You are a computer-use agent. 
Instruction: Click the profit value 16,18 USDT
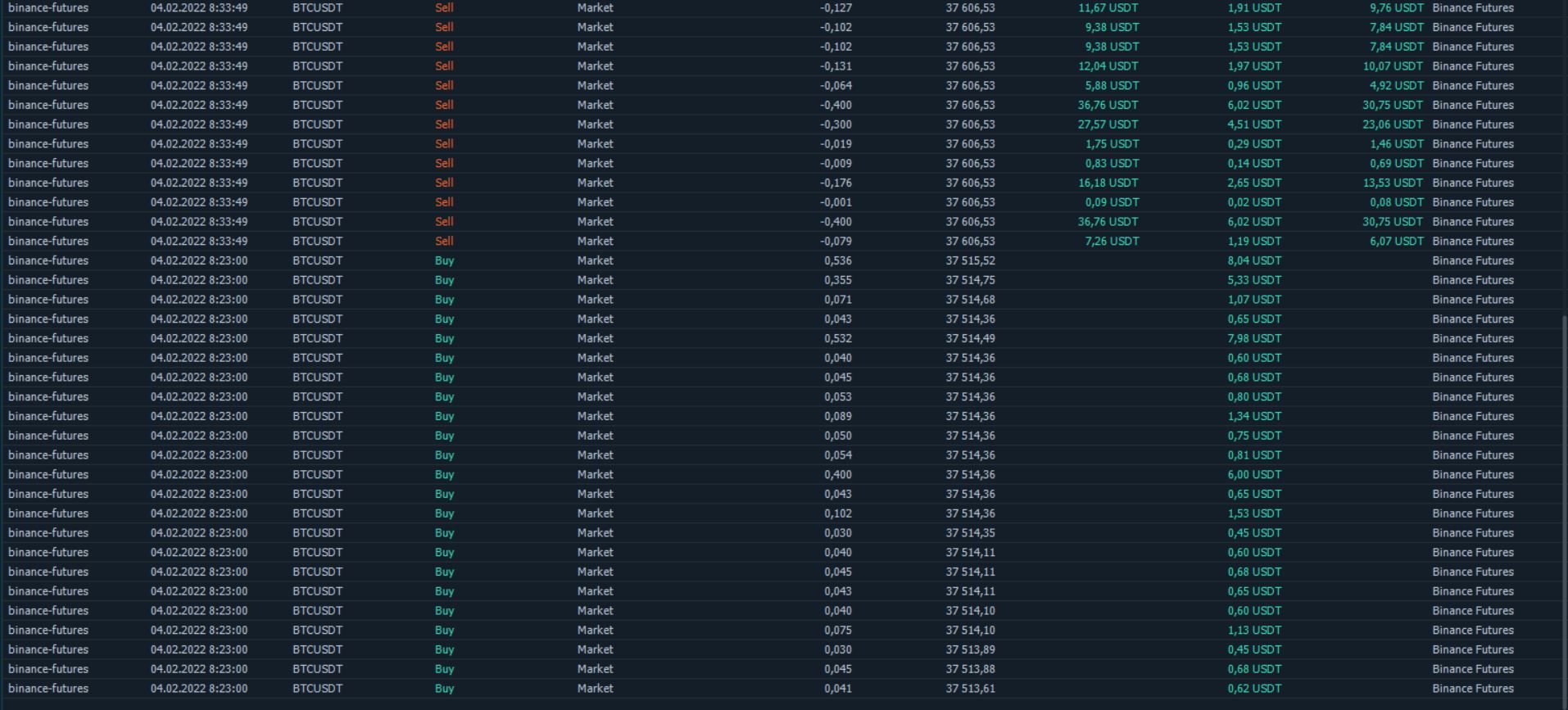click(1108, 183)
